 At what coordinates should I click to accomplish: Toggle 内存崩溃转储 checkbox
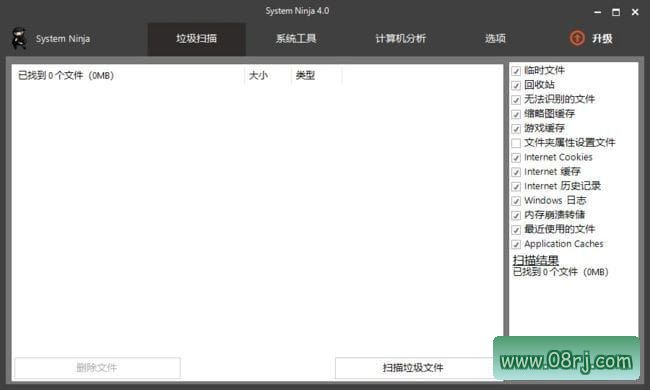[x=516, y=216]
